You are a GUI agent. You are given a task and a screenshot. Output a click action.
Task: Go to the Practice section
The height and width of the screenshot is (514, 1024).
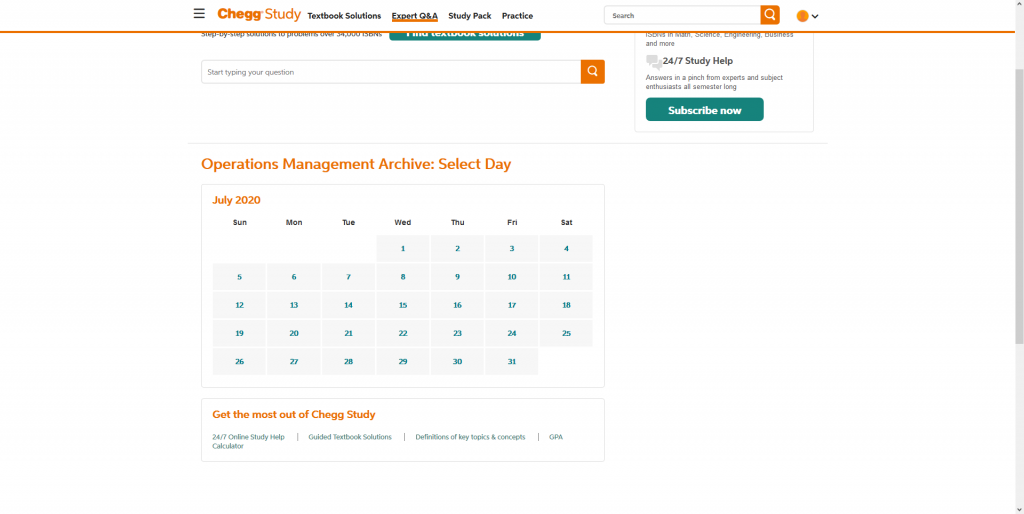(x=517, y=16)
